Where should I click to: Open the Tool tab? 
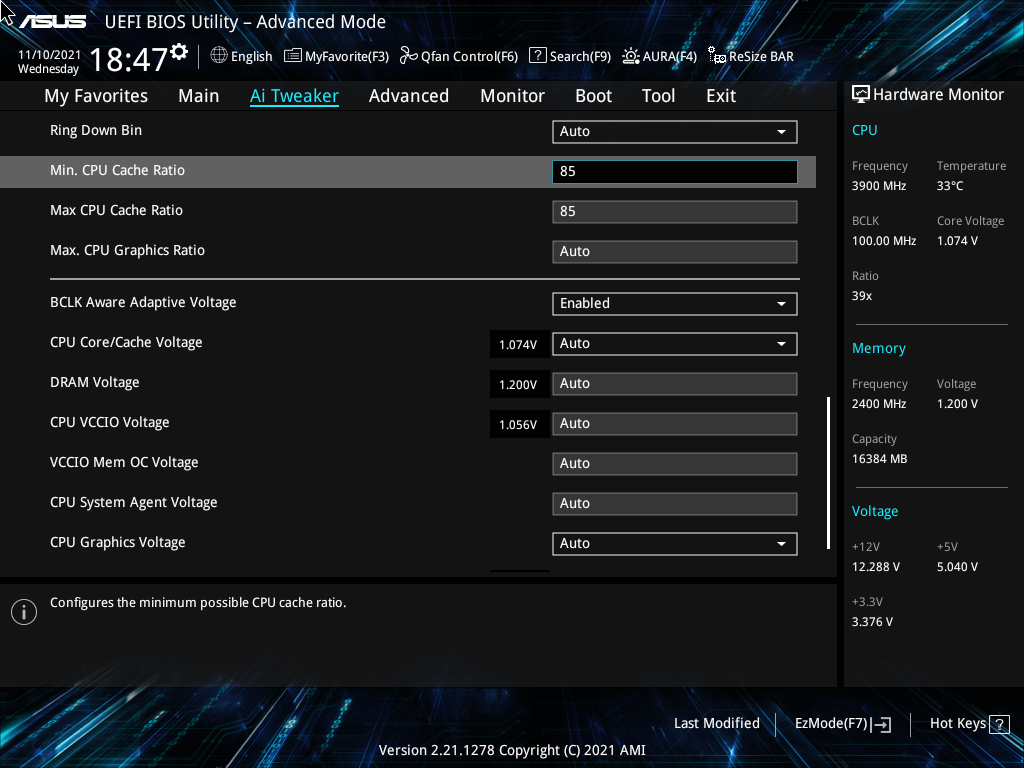658,96
